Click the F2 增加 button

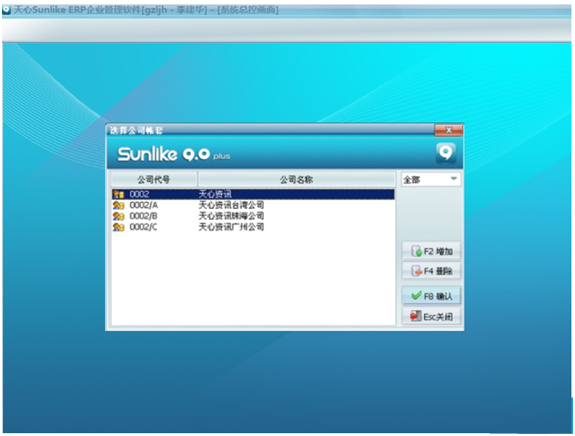[432, 251]
